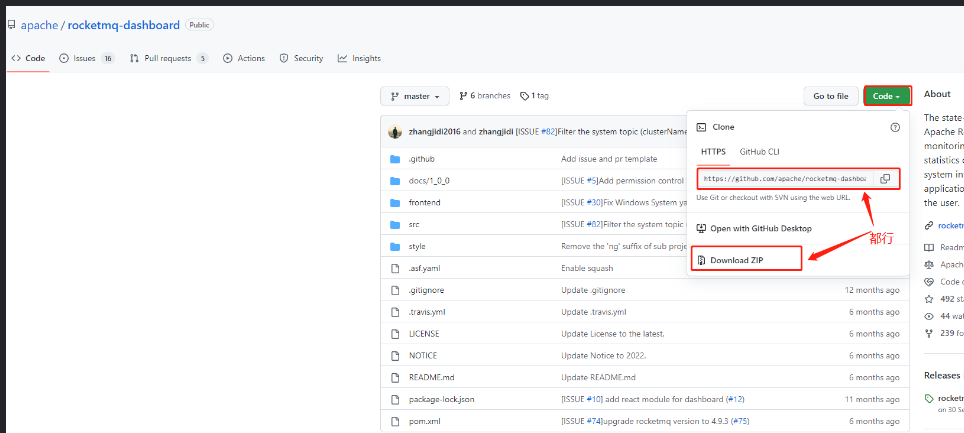Click the Actions play icon

click(227, 58)
